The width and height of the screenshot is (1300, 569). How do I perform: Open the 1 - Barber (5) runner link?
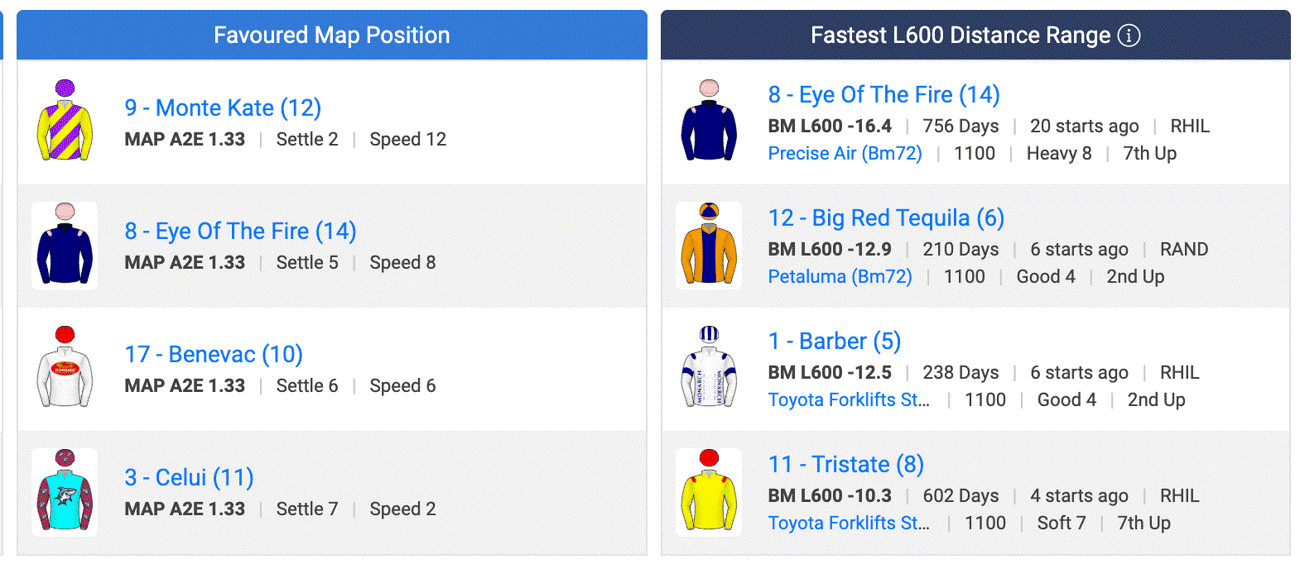[x=835, y=341]
